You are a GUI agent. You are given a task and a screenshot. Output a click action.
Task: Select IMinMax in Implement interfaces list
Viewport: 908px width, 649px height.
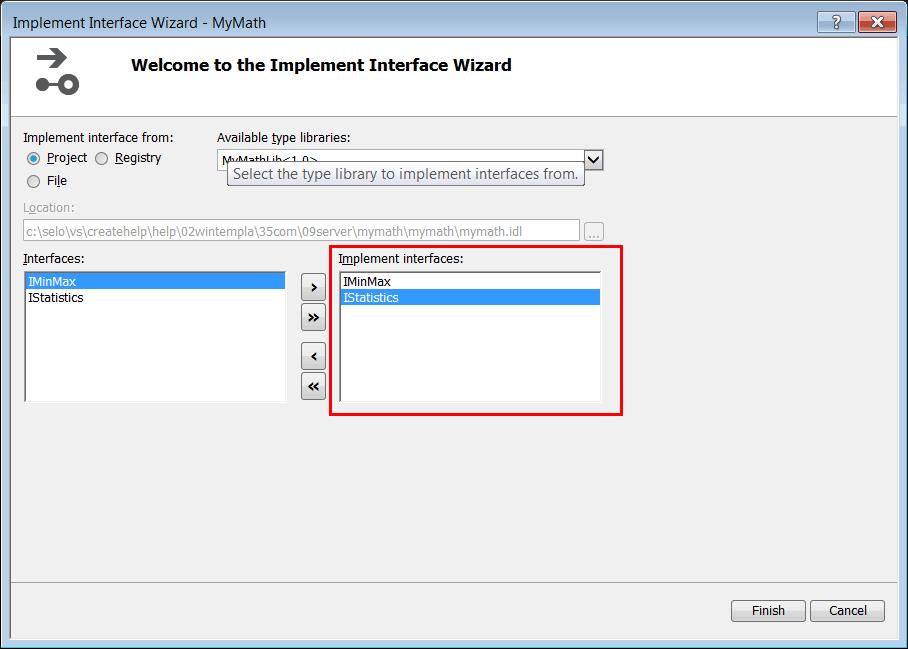(470, 281)
